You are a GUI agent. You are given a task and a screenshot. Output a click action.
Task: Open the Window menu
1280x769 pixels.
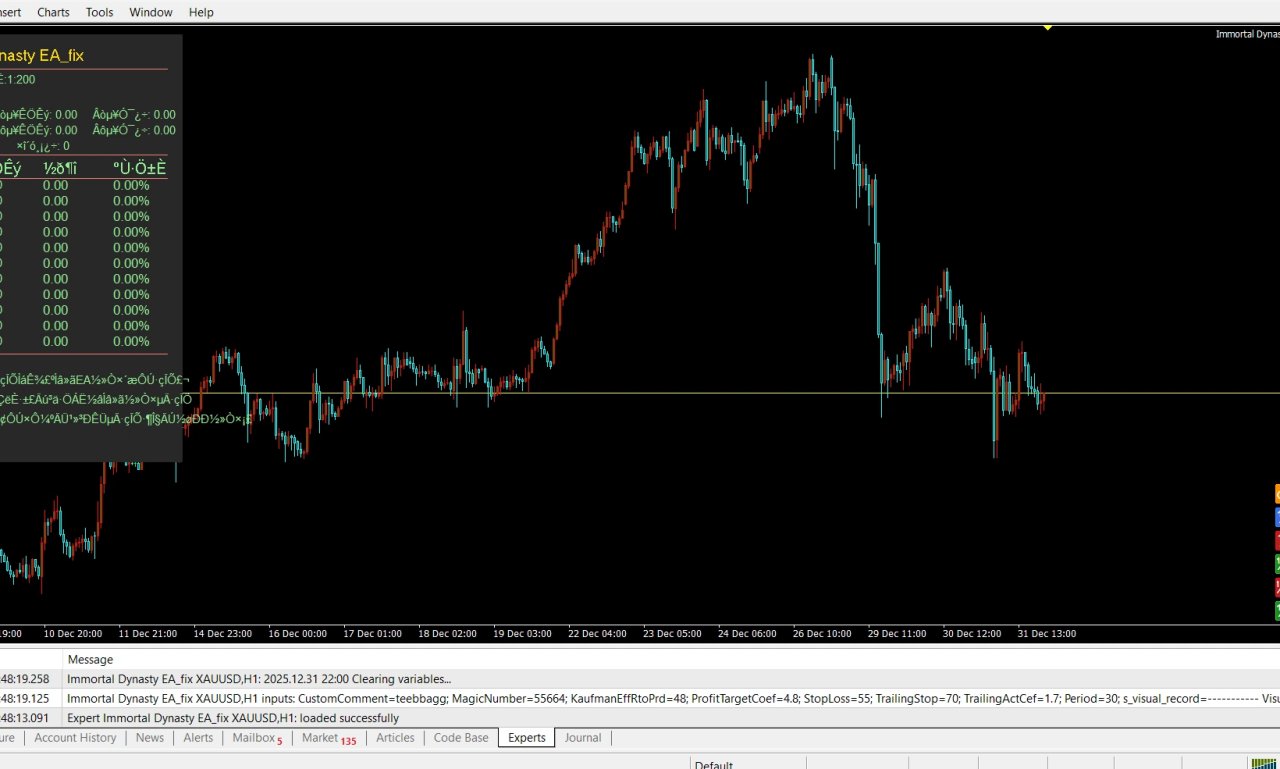(x=151, y=12)
